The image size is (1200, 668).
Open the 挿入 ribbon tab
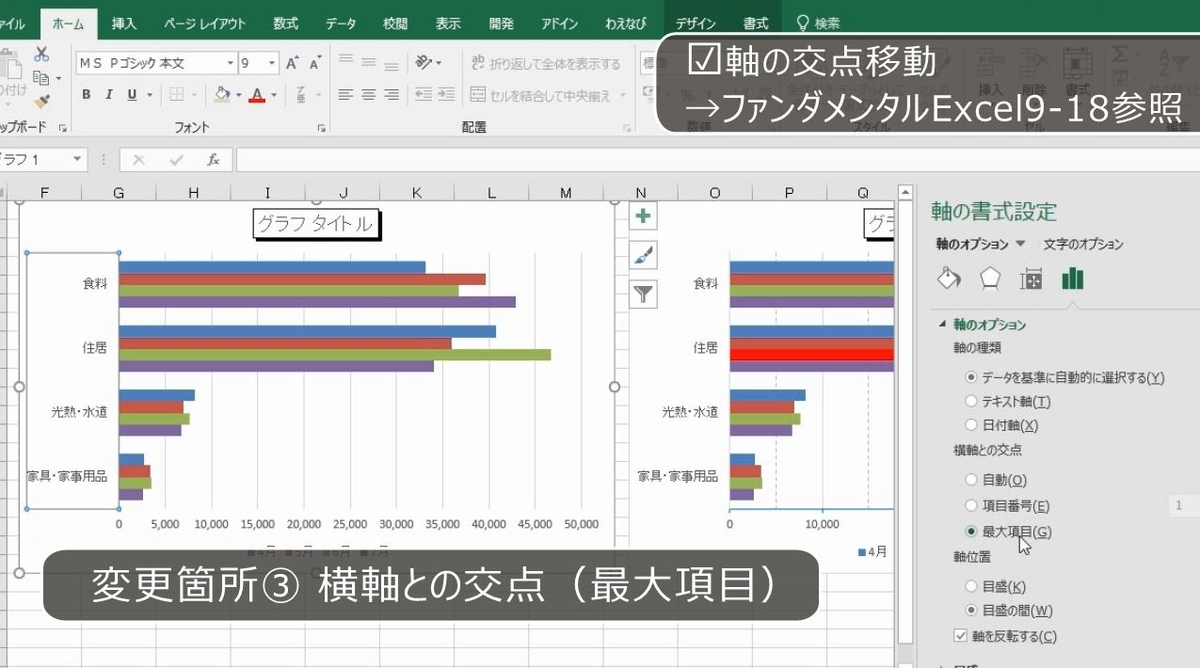(125, 23)
